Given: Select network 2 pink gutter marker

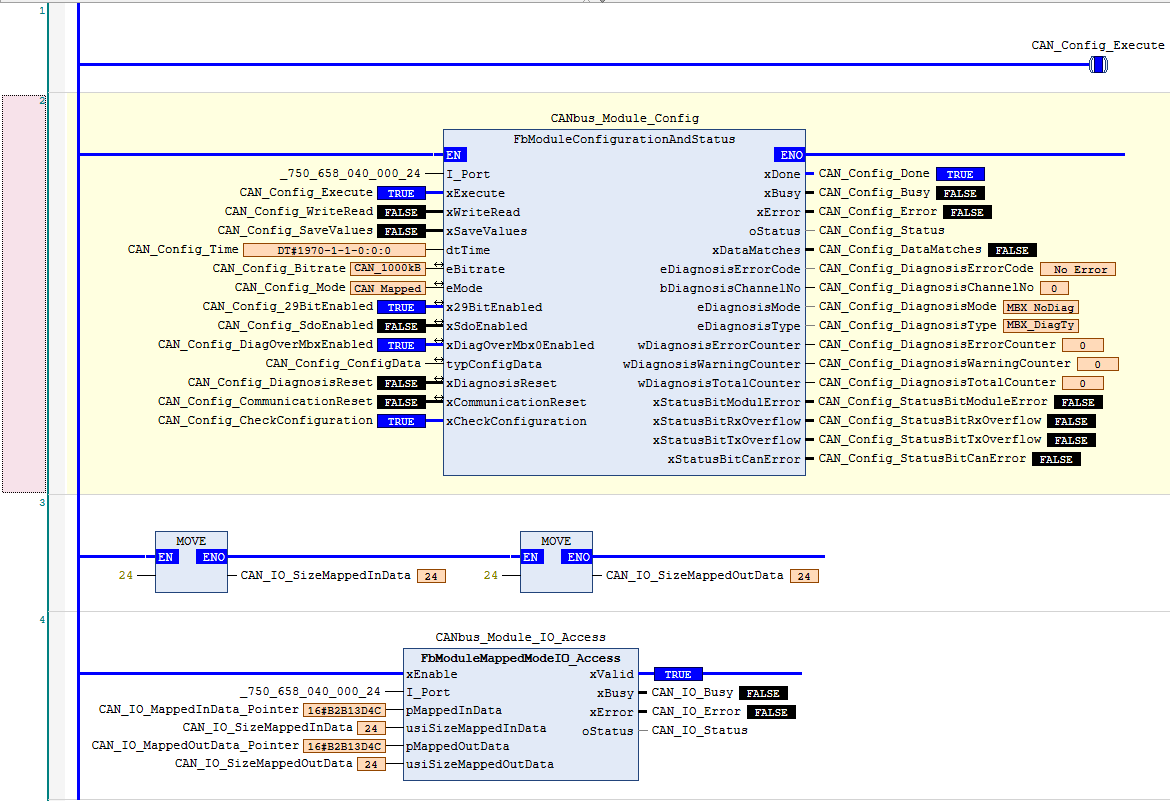Looking at the screenshot, I should [x=24, y=293].
